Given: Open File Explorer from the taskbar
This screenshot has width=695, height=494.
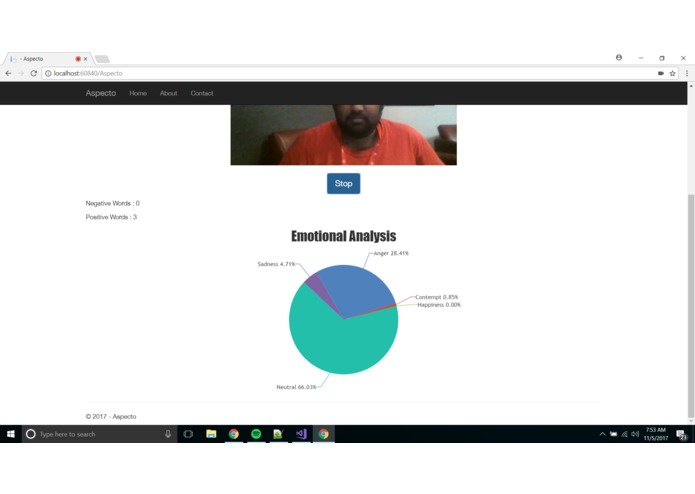Looking at the screenshot, I should pyautogui.click(x=211, y=434).
